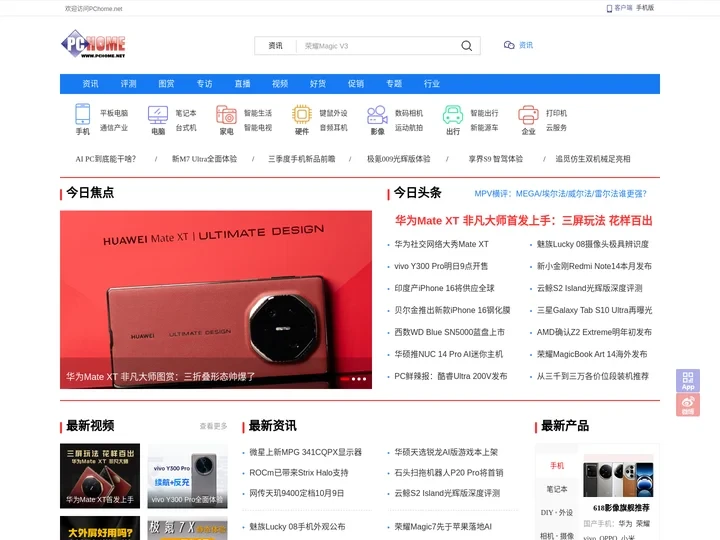Open the 笔记本 category link
Image resolution: width=720 pixels, height=540 pixels.
(186, 113)
